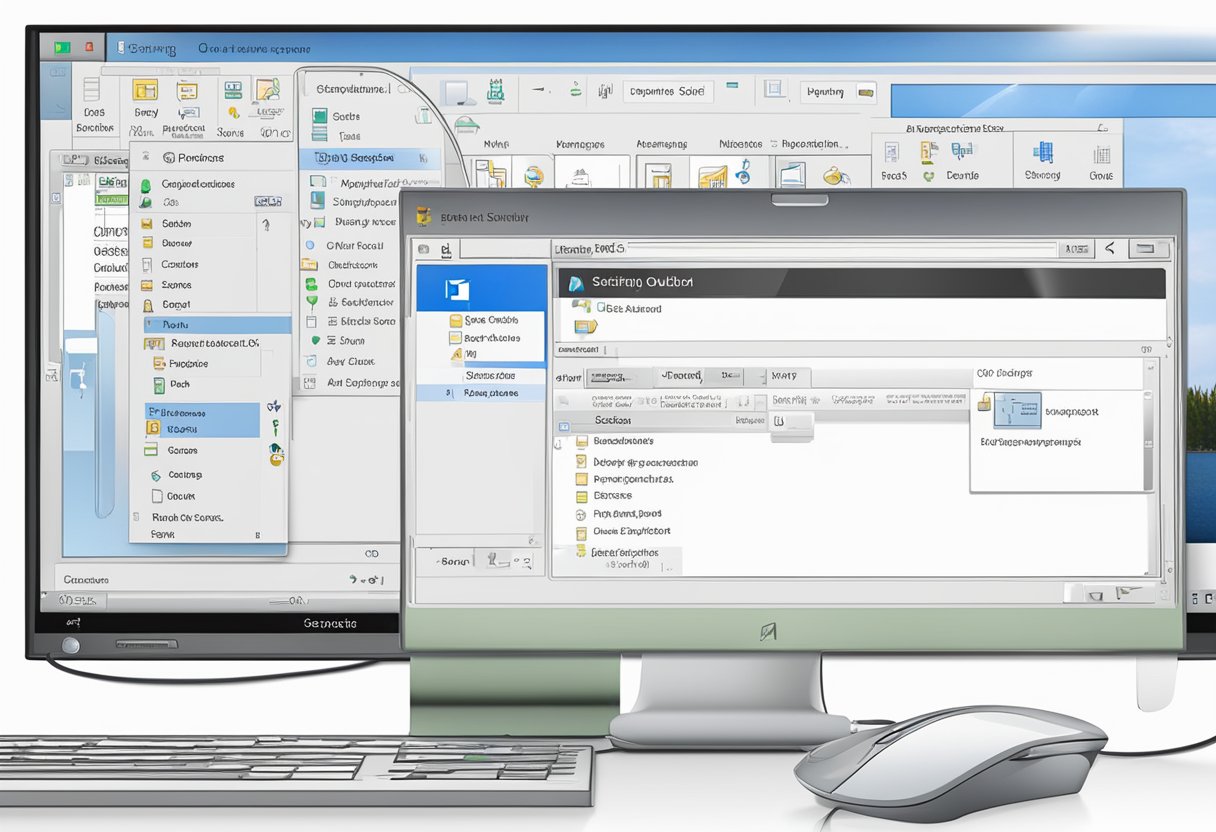Switch to the Many tab in the settings dialog
Image resolution: width=1216 pixels, height=832 pixels.
(786, 376)
